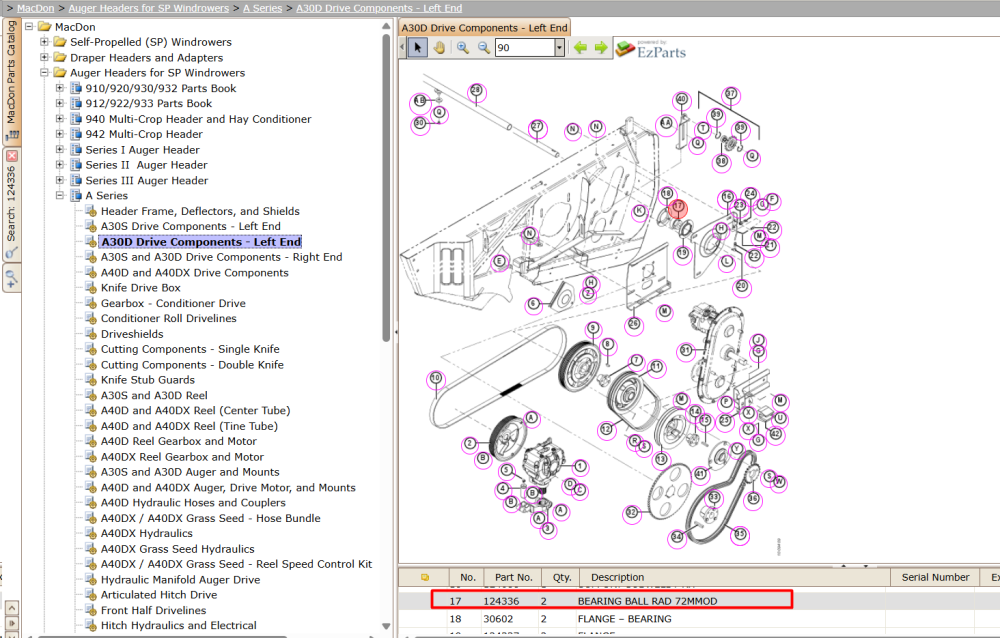Click the tree panel vertical scrollbar
1000x638 pixels.
tap(386, 188)
